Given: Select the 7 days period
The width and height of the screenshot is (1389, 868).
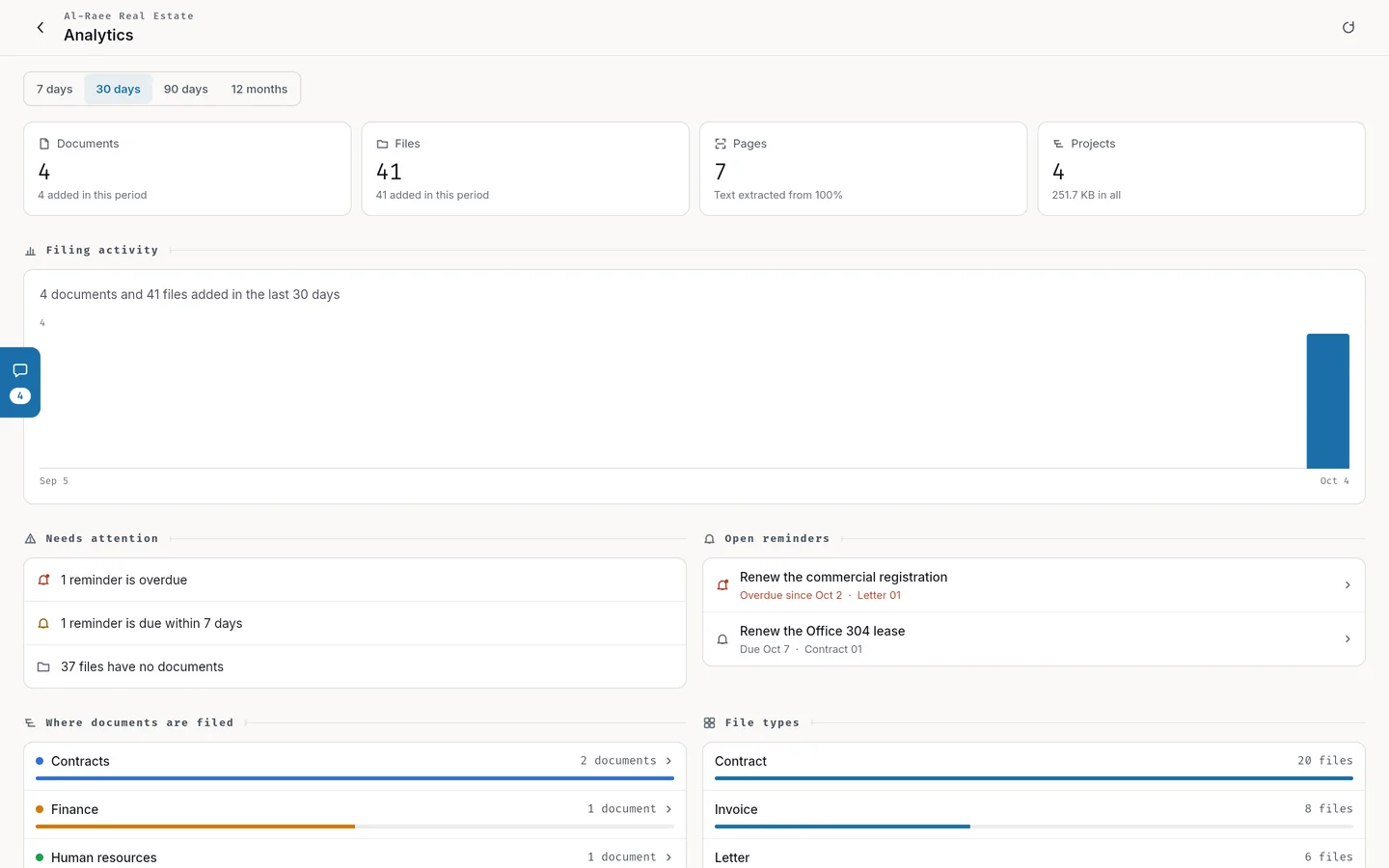Looking at the screenshot, I should [x=55, y=89].
